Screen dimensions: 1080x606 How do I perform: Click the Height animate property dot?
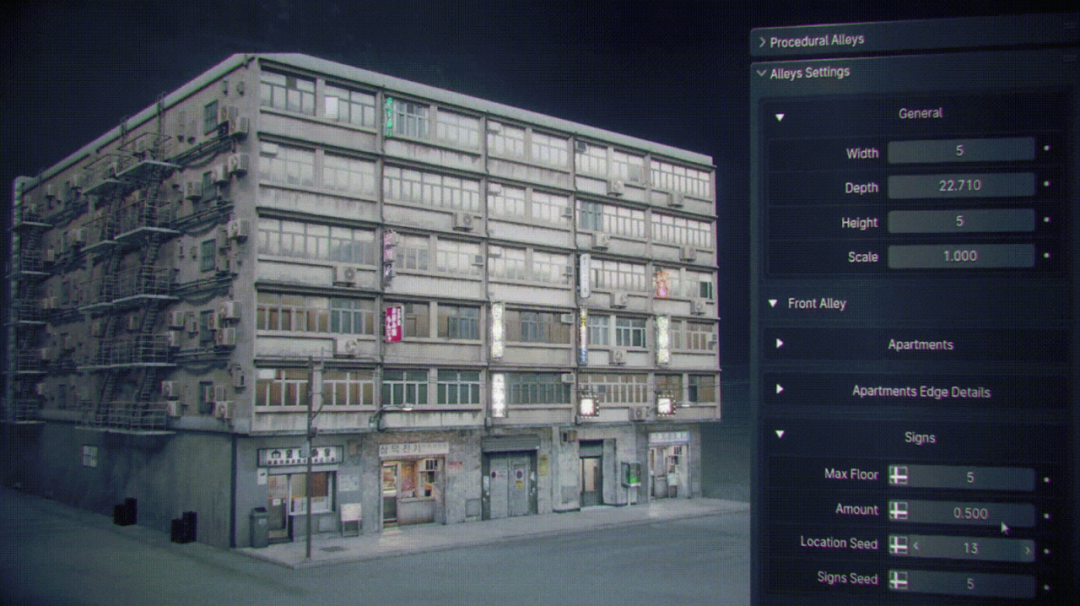[1047, 220]
